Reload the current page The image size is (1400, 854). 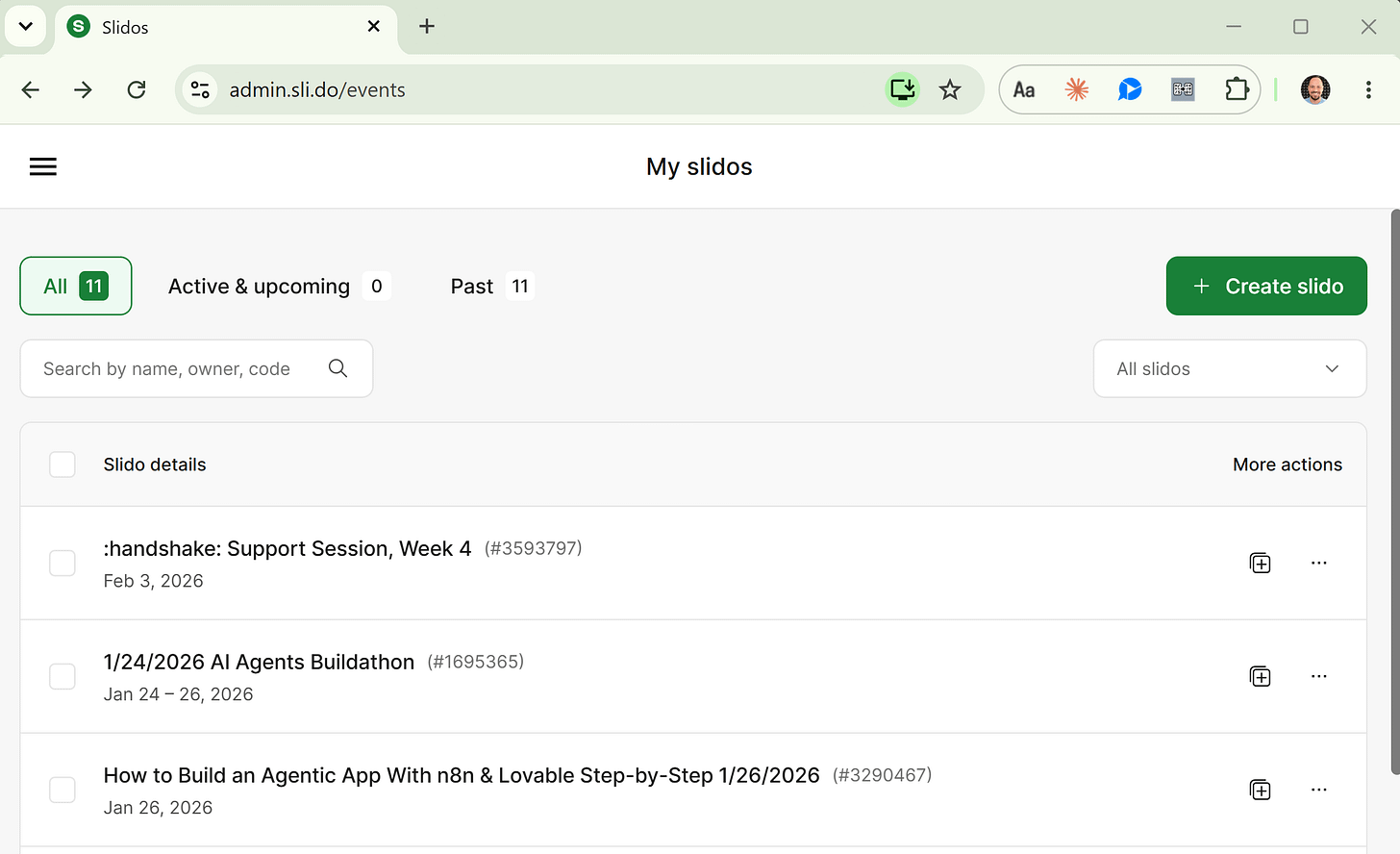[137, 89]
